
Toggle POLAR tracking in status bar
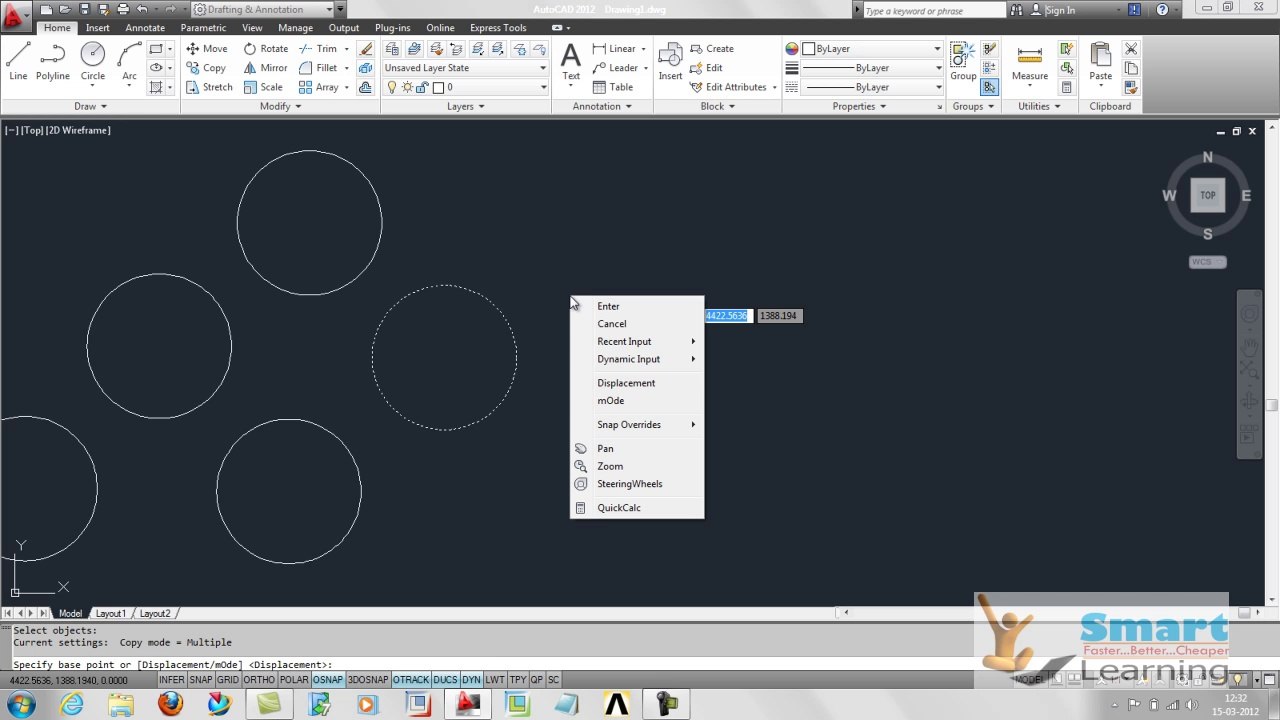[x=294, y=680]
